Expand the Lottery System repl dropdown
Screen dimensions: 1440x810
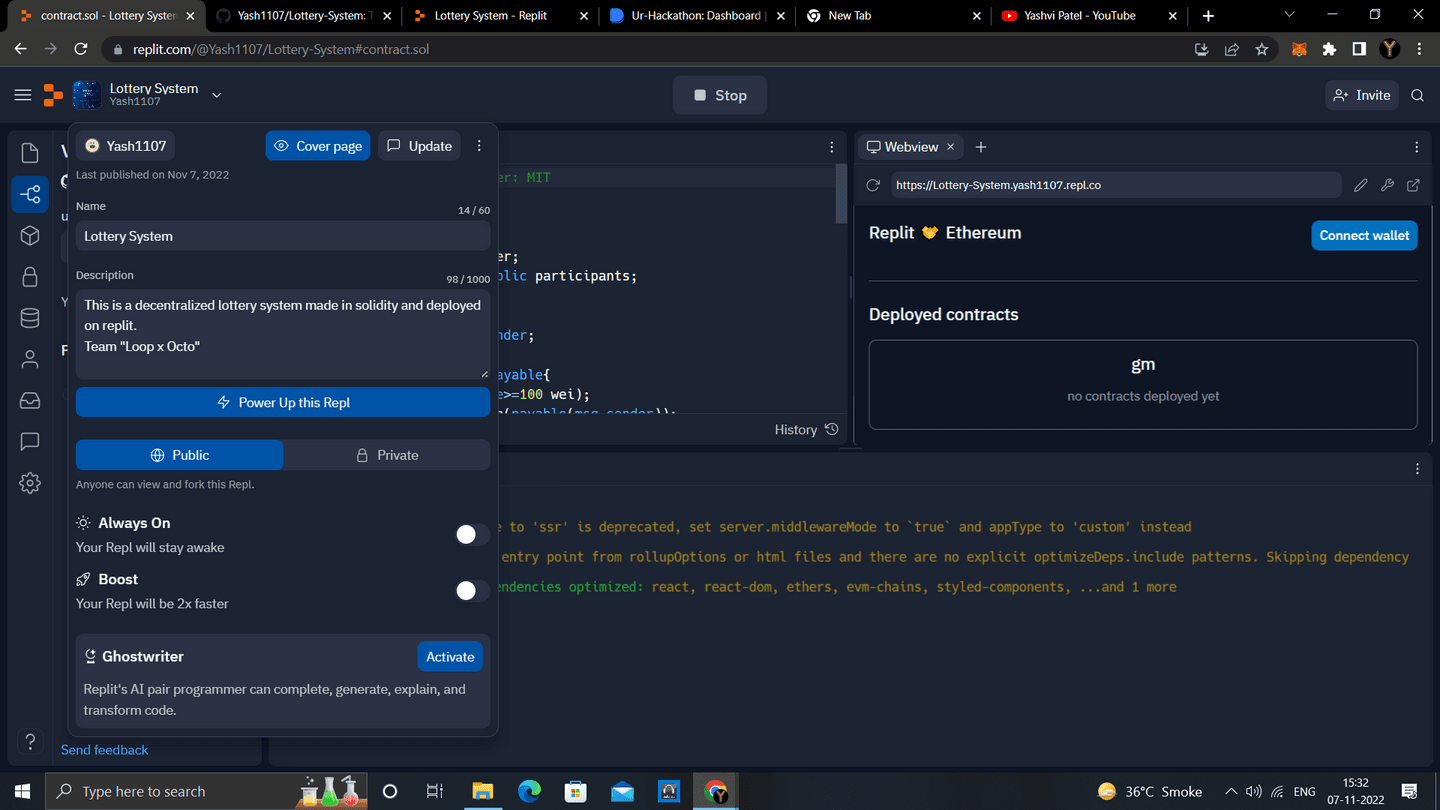click(x=217, y=95)
